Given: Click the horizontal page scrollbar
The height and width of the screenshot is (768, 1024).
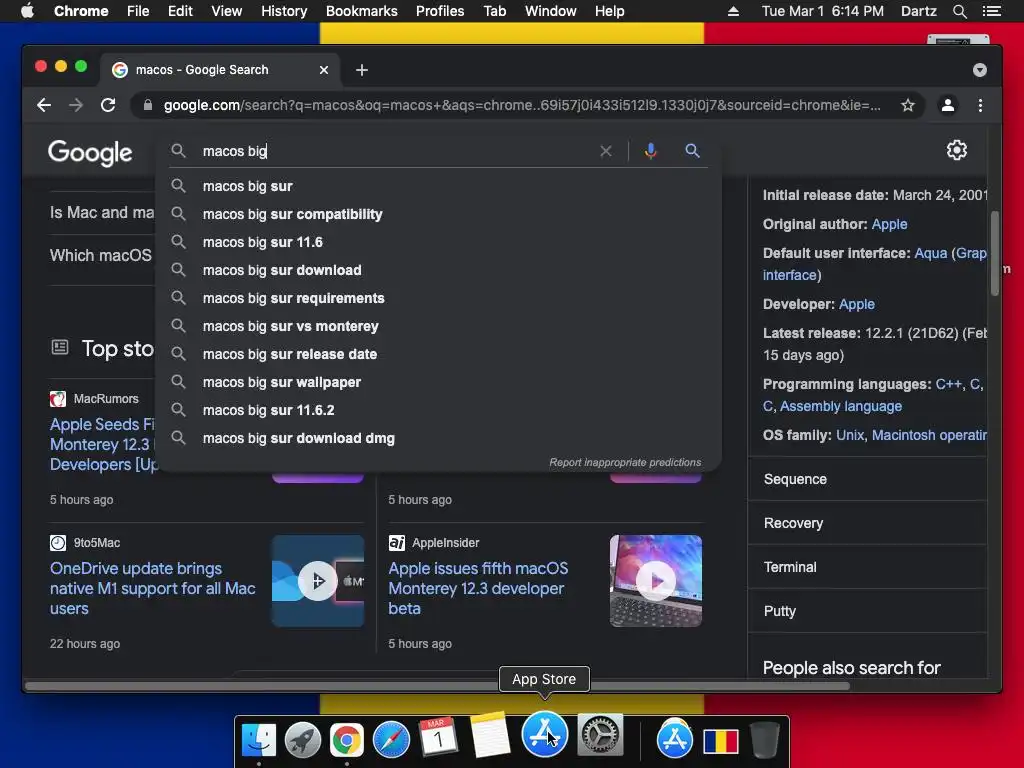Looking at the screenshot, I should [438, 686].
